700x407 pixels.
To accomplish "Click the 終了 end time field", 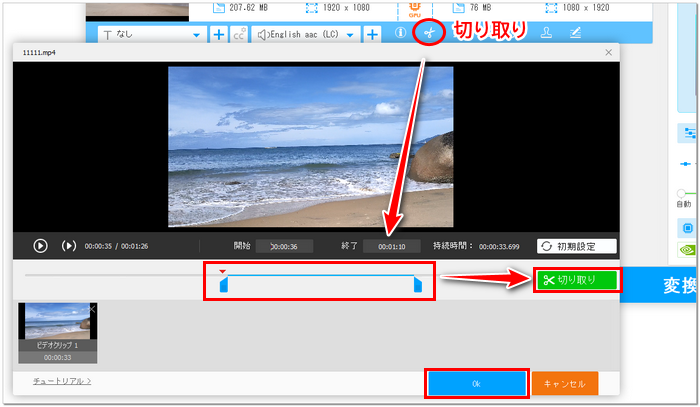I will [x=392, y=246].
